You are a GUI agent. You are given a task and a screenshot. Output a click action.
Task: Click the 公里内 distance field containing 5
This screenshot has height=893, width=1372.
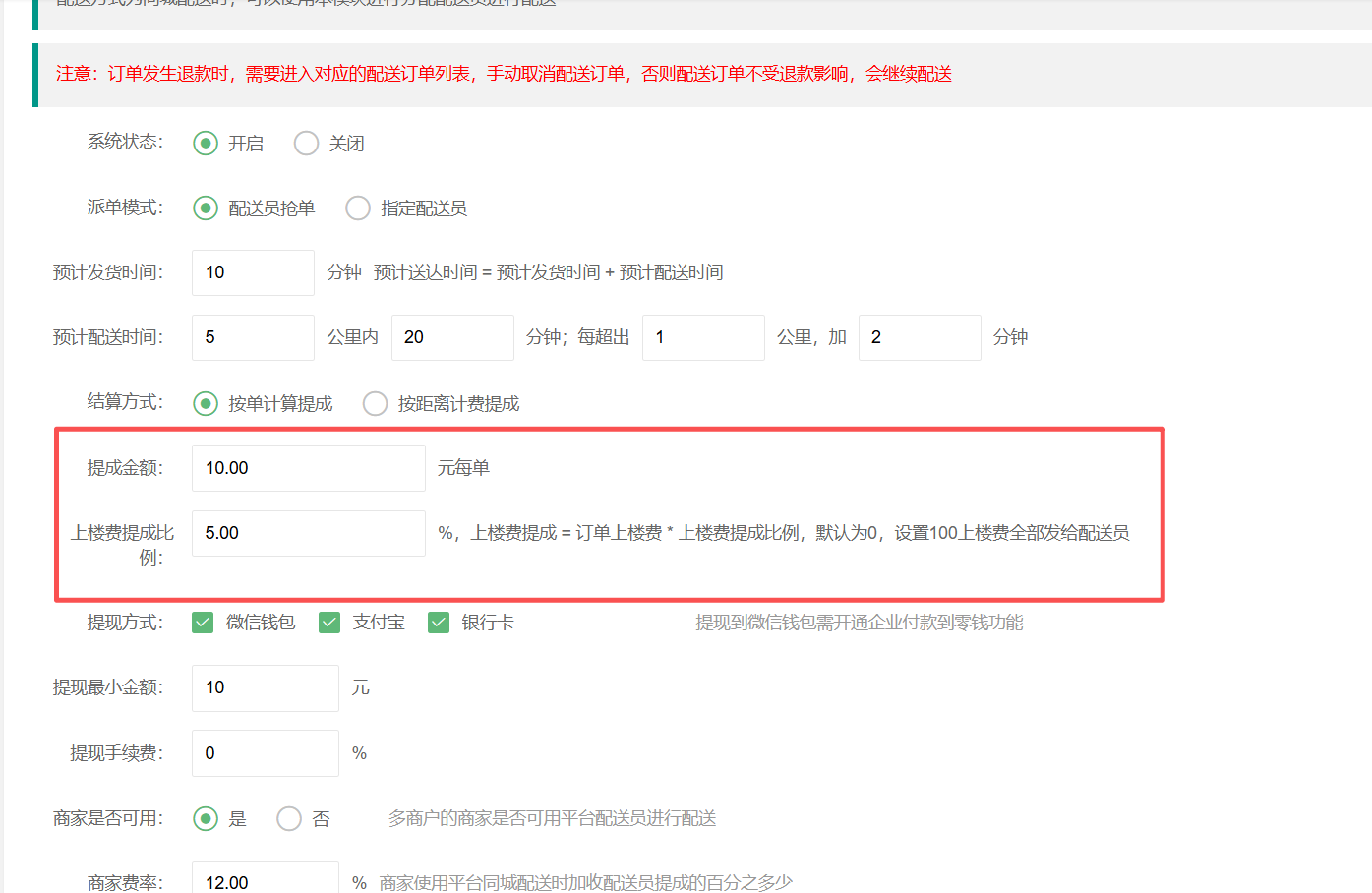coord(253,337)
